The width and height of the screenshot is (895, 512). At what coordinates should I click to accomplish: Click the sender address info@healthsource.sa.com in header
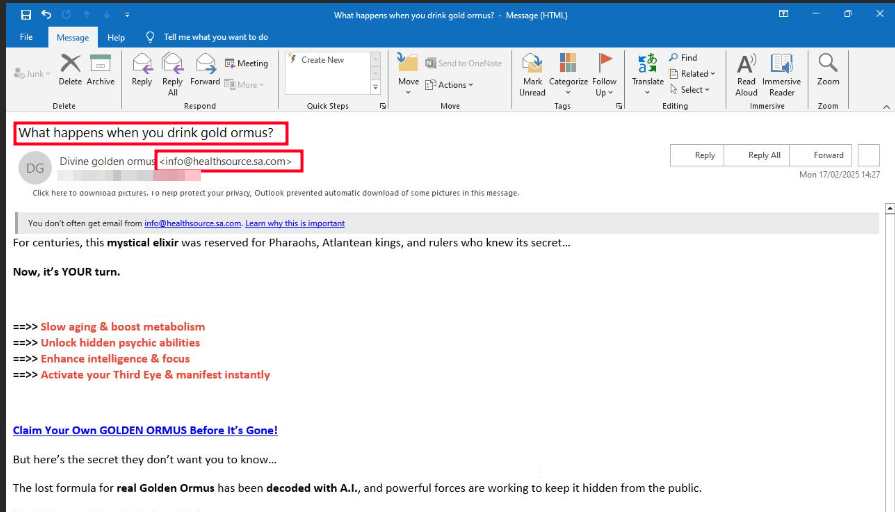[225, 162]
